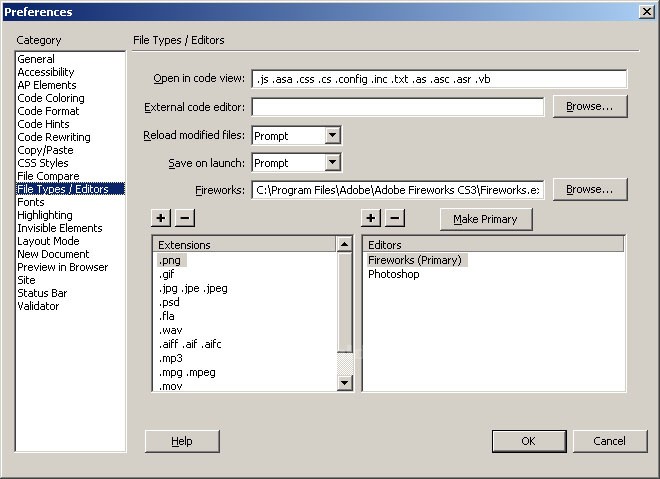Click the minus button above Extensions list
The height and width of the screenshot is (479, 660).
(x=185, y=218)
